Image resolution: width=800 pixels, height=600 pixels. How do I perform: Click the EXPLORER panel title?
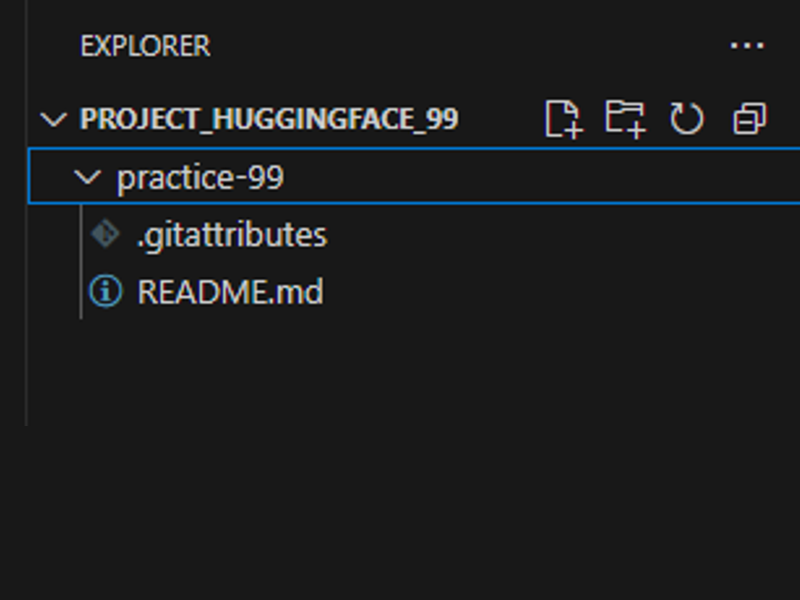(145, 46)
